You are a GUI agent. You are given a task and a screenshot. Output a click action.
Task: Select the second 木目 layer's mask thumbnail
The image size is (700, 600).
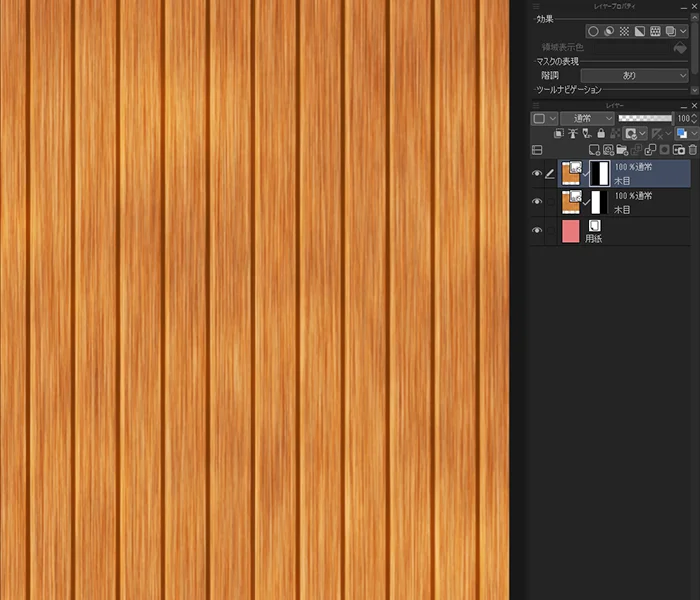point(600,202)
